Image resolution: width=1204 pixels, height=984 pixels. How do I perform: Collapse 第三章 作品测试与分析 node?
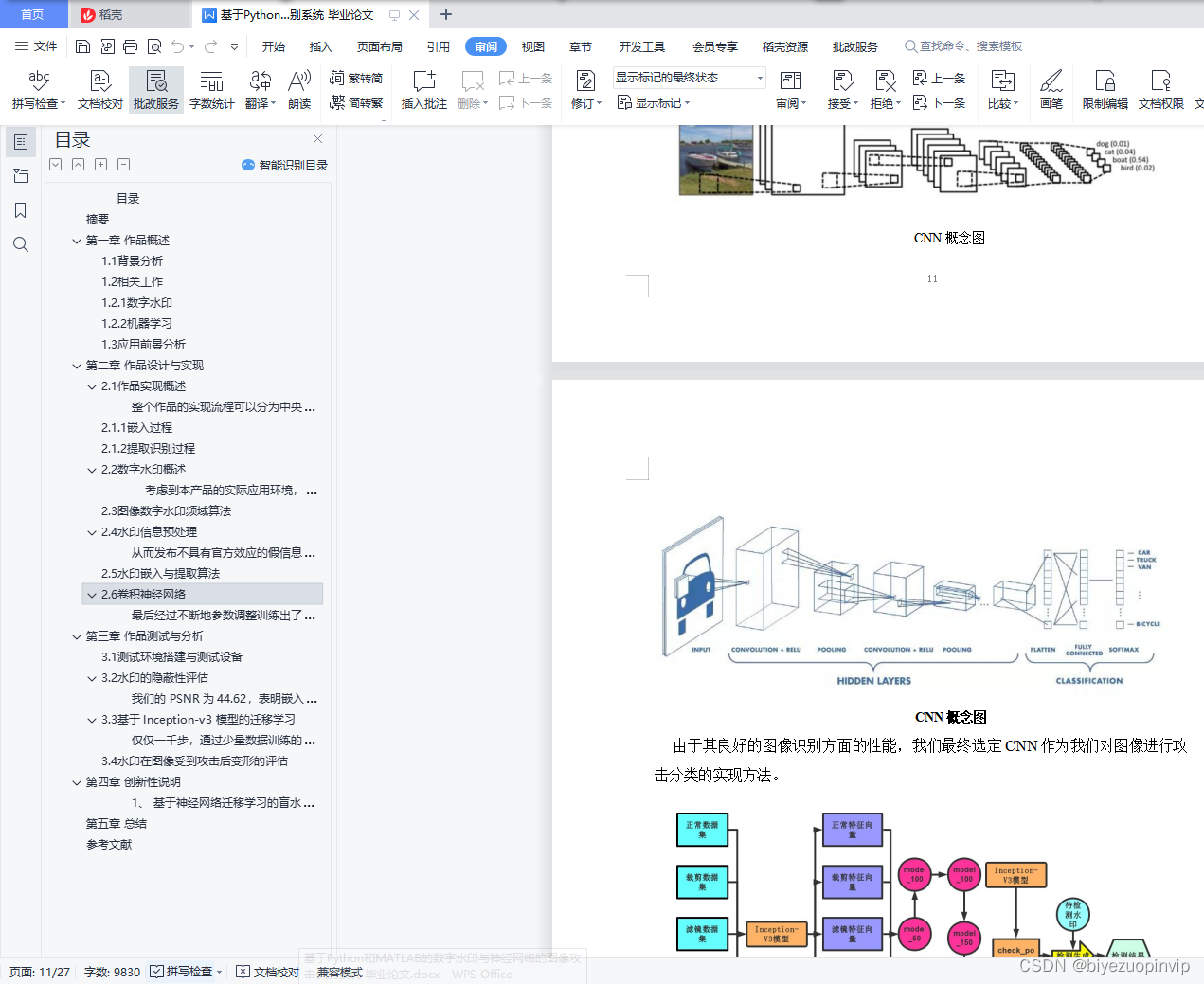(77, 636)
